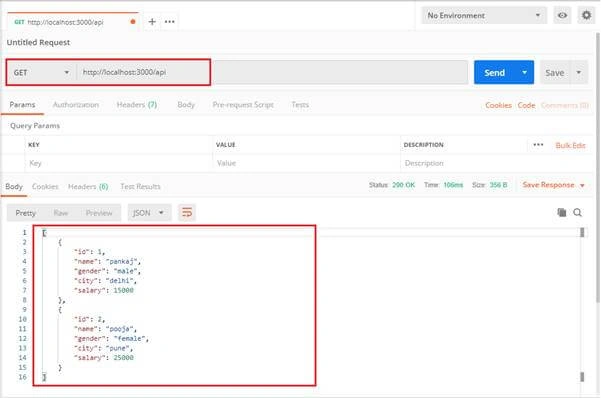Open the response Headers (6) tab
Image resolution: width=601 pixels, height=398 pixels.
click(x=88, y=186)
